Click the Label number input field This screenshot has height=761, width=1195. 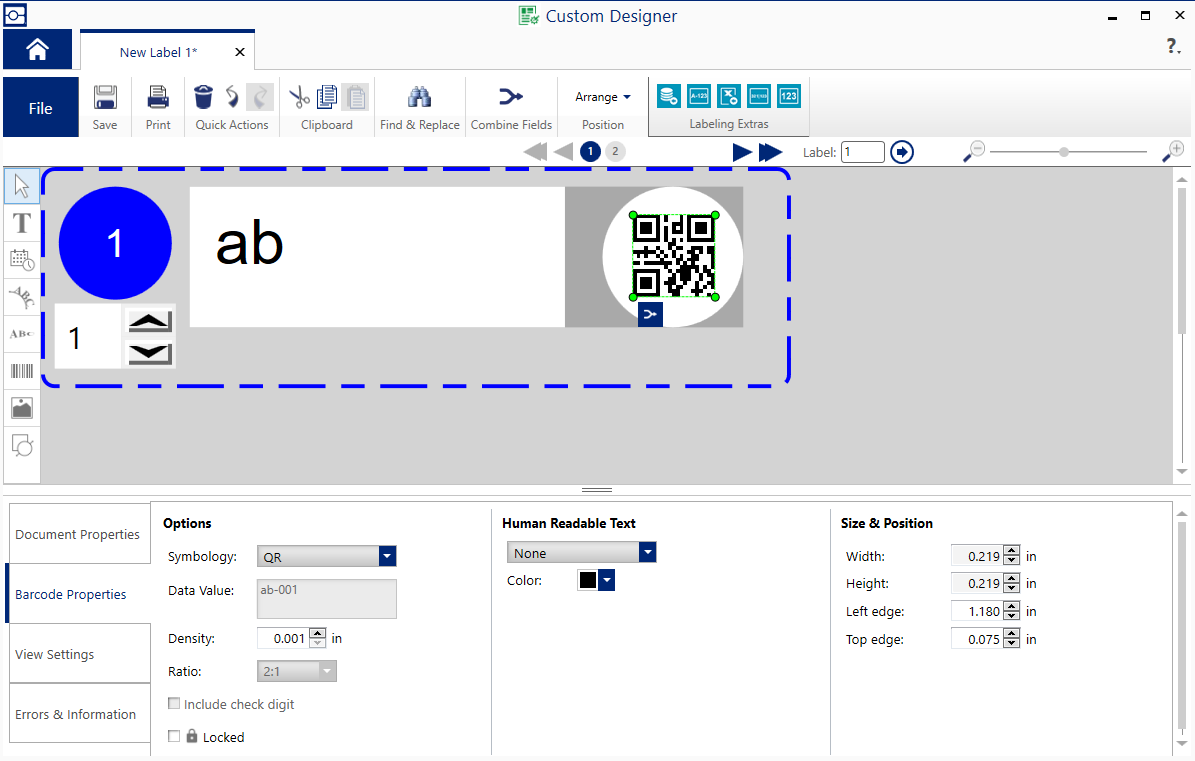coord(862,152)
